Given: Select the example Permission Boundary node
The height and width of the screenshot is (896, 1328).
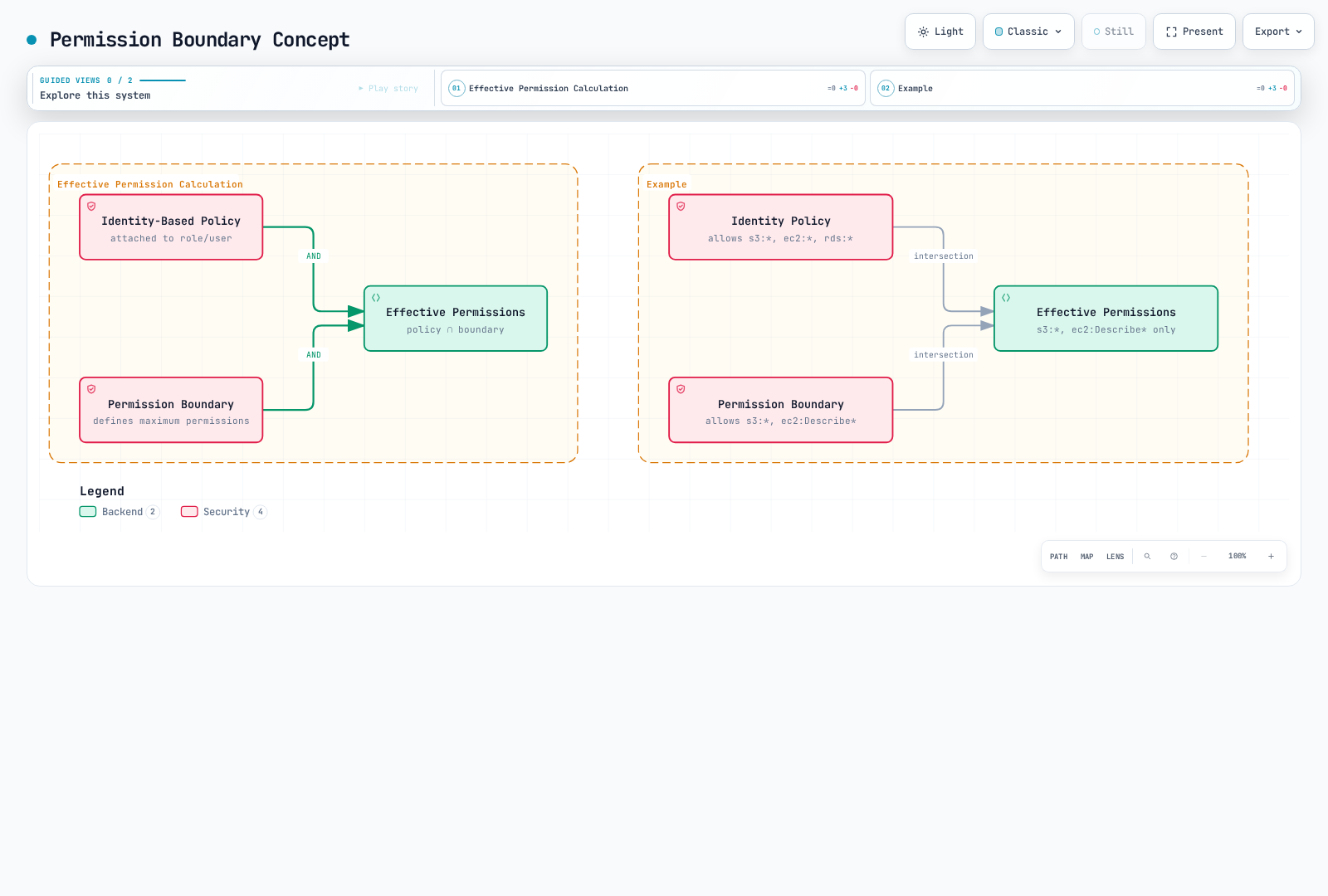Looking at the screenshot, I should click(x=781, y=410).
